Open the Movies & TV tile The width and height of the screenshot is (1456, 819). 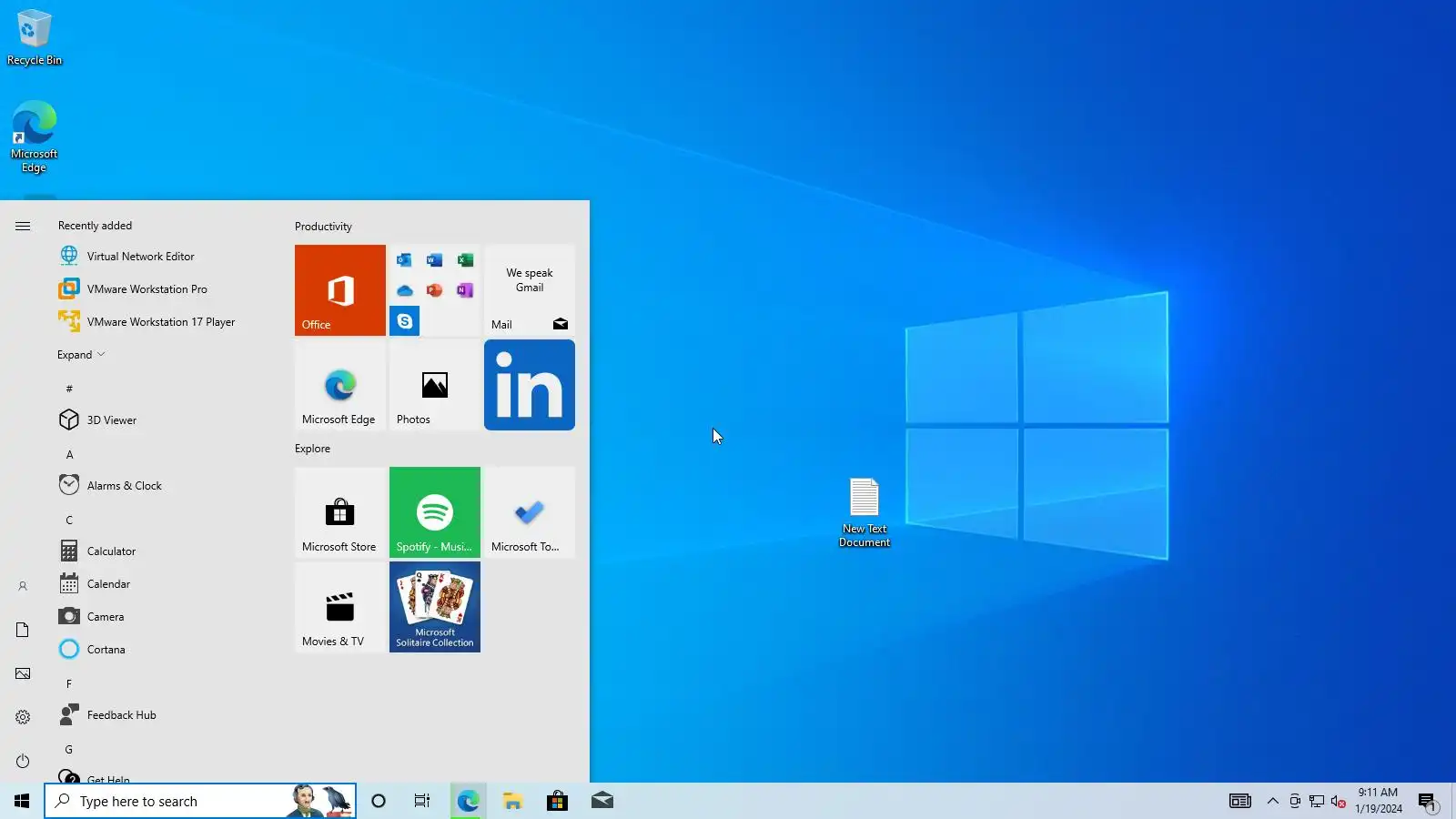[340, 607]
